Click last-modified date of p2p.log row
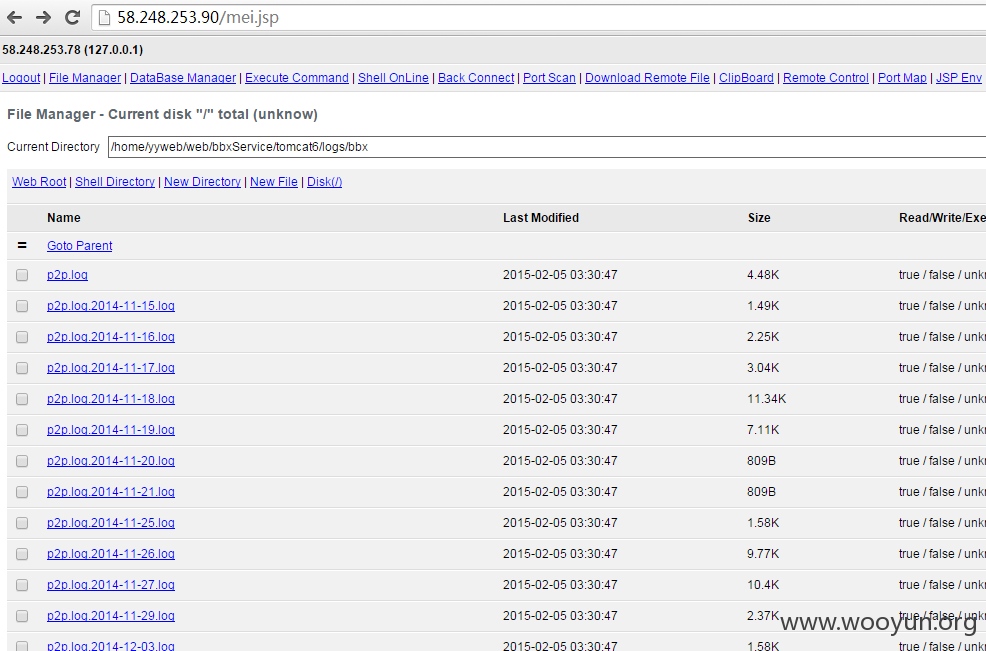 [x=560, y=275]
